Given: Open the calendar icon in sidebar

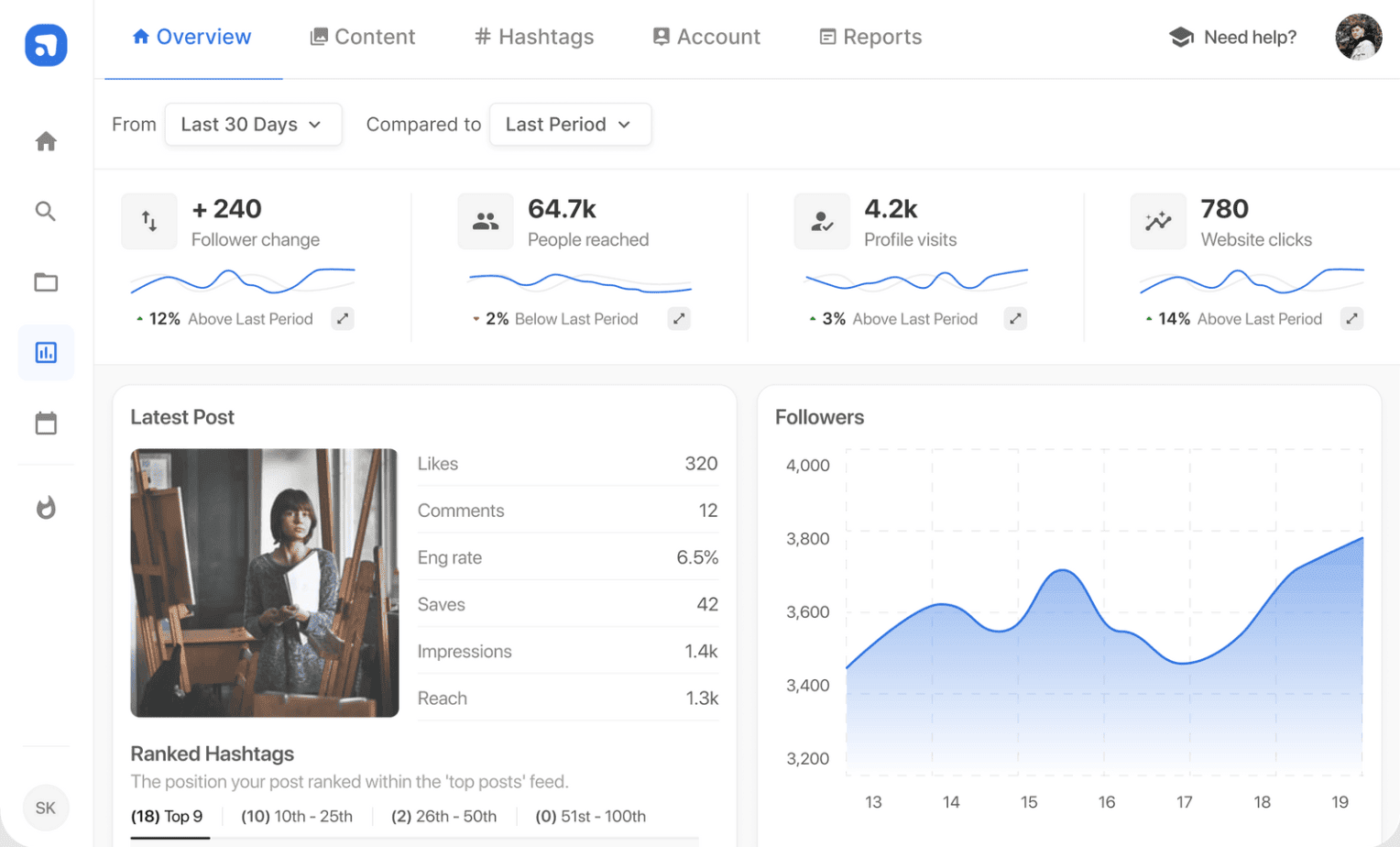Looking at the screenshot, I should click(x=46, y=423).
